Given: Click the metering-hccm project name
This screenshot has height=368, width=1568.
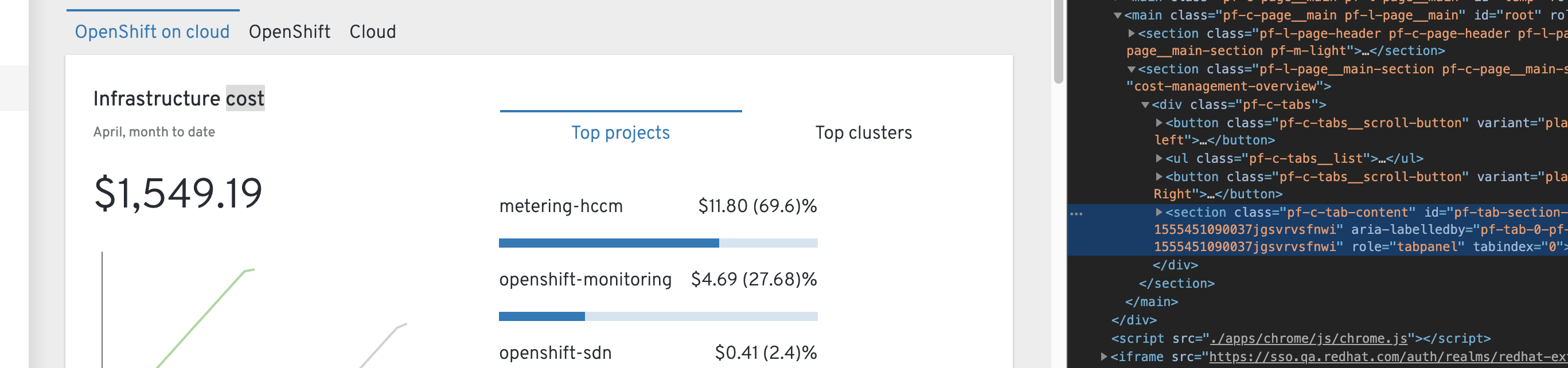Looking at the screenshot, I should (560, 206).
